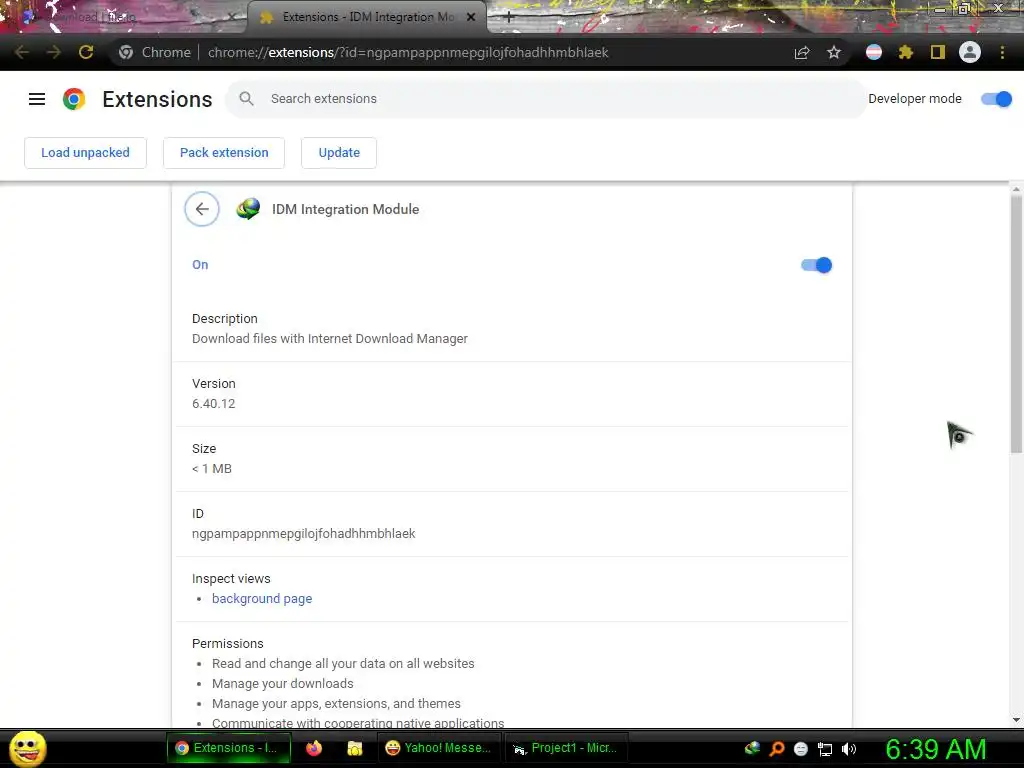The image size is (1024, 768).
Task: Click the orange magnifier tray icon
Action: coord(777,748)
